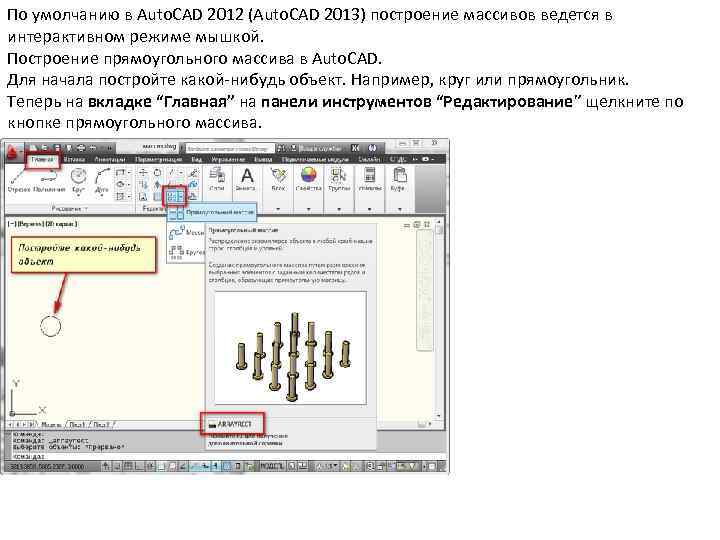The width and height of the screenshot is (720, 540).
Task: Open the [2D каркас] visual style control
Action: pos(60,224)
